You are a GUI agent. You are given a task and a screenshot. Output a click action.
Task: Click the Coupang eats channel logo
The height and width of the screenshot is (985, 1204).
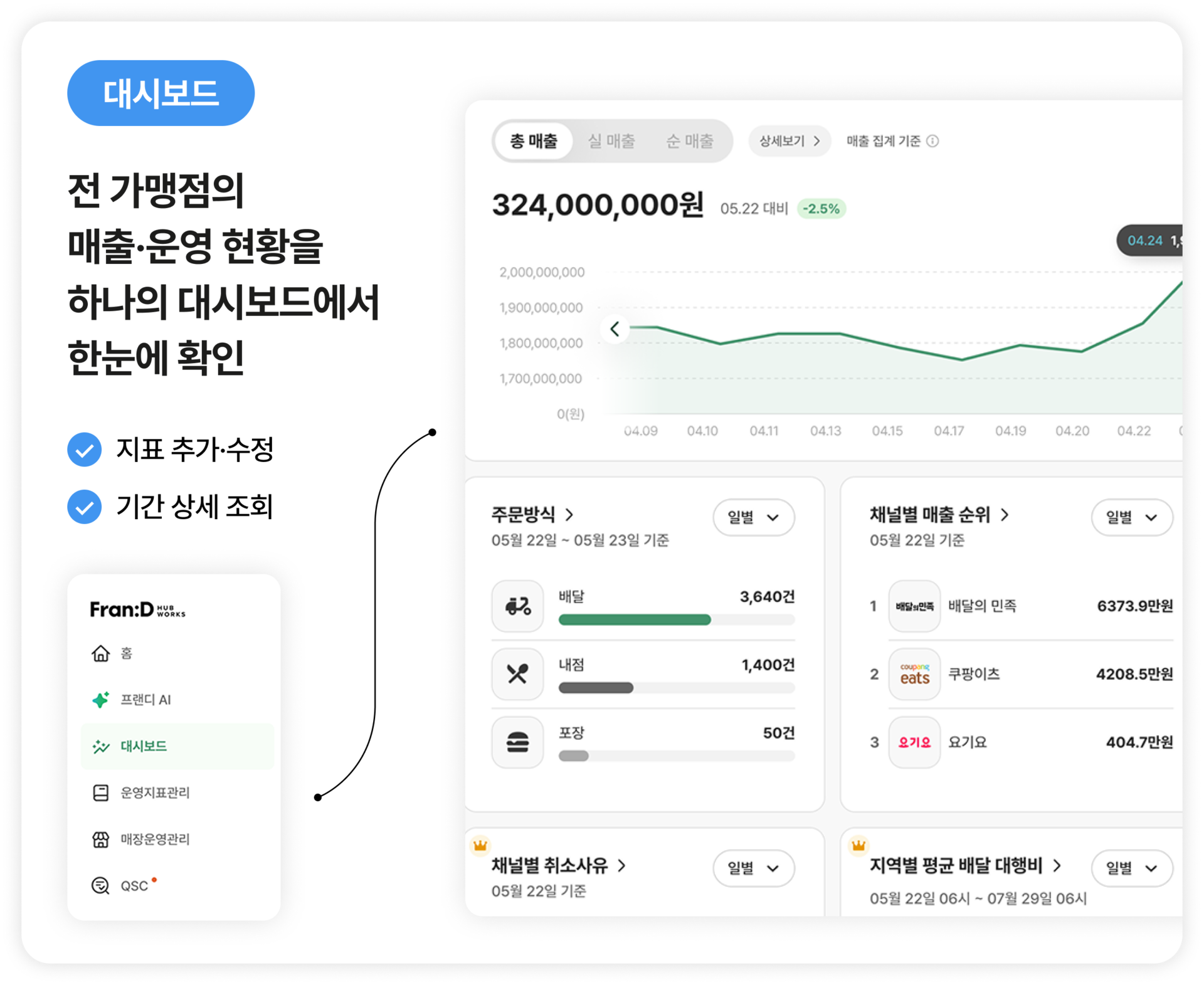click(914, 674)
